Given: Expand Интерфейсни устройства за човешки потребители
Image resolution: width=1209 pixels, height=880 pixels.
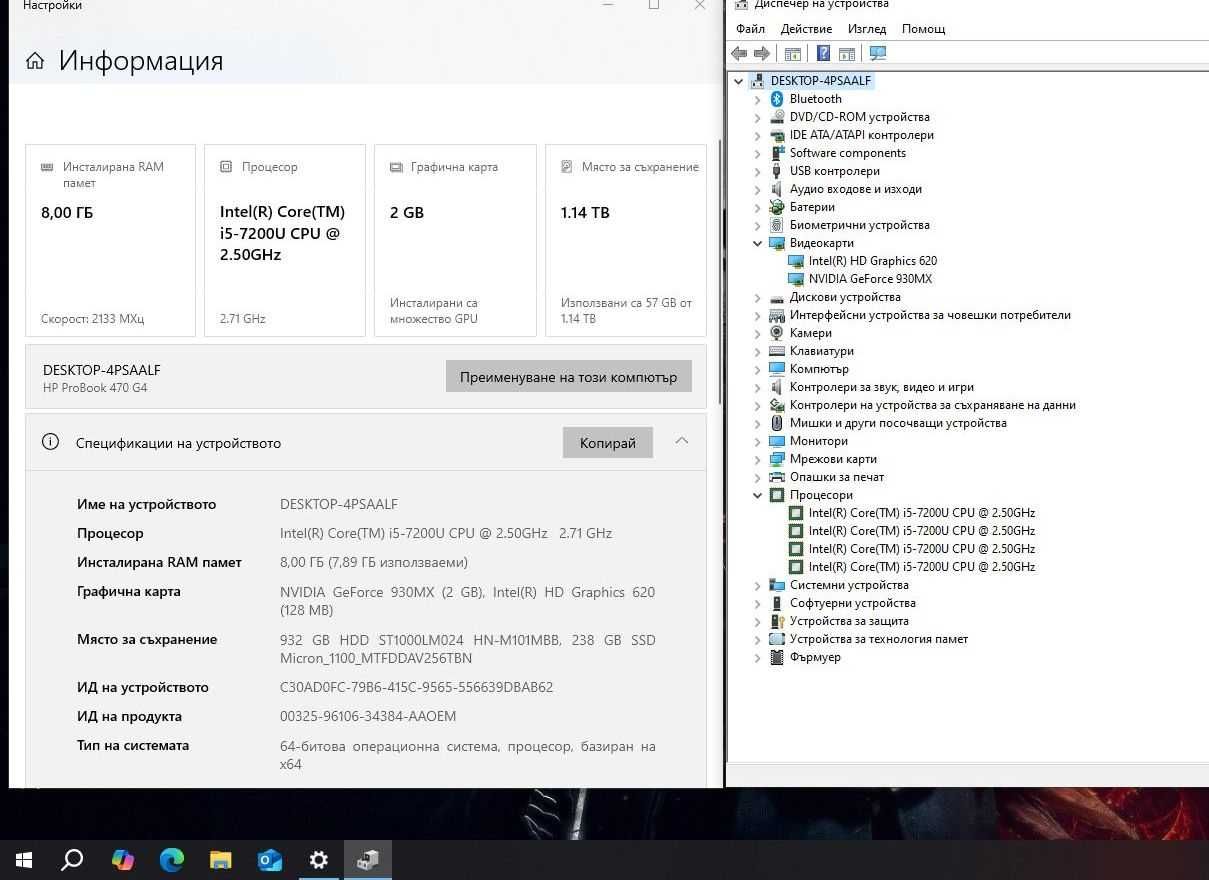Looking at the screenshot, I should (x=758, y=315).
